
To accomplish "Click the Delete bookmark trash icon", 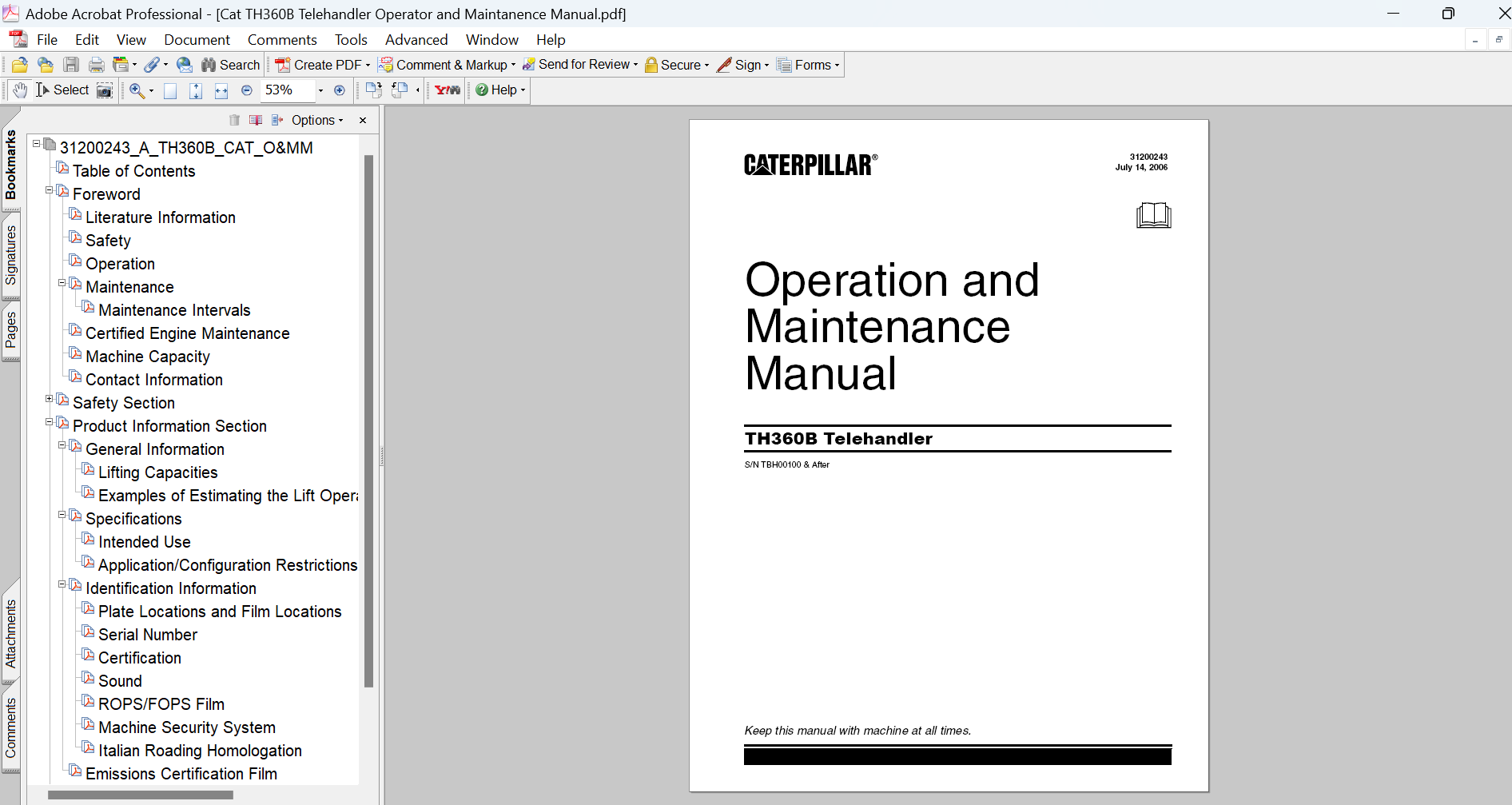I will point(234,120).
